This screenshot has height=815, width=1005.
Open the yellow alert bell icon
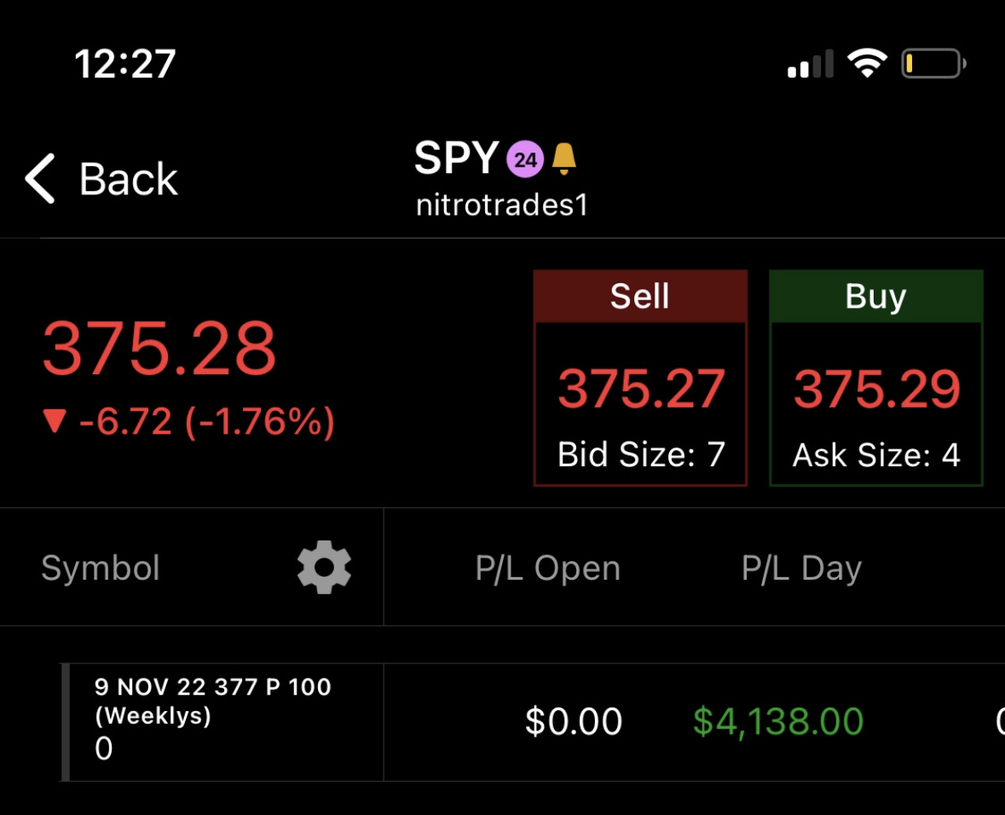point(564,159)
